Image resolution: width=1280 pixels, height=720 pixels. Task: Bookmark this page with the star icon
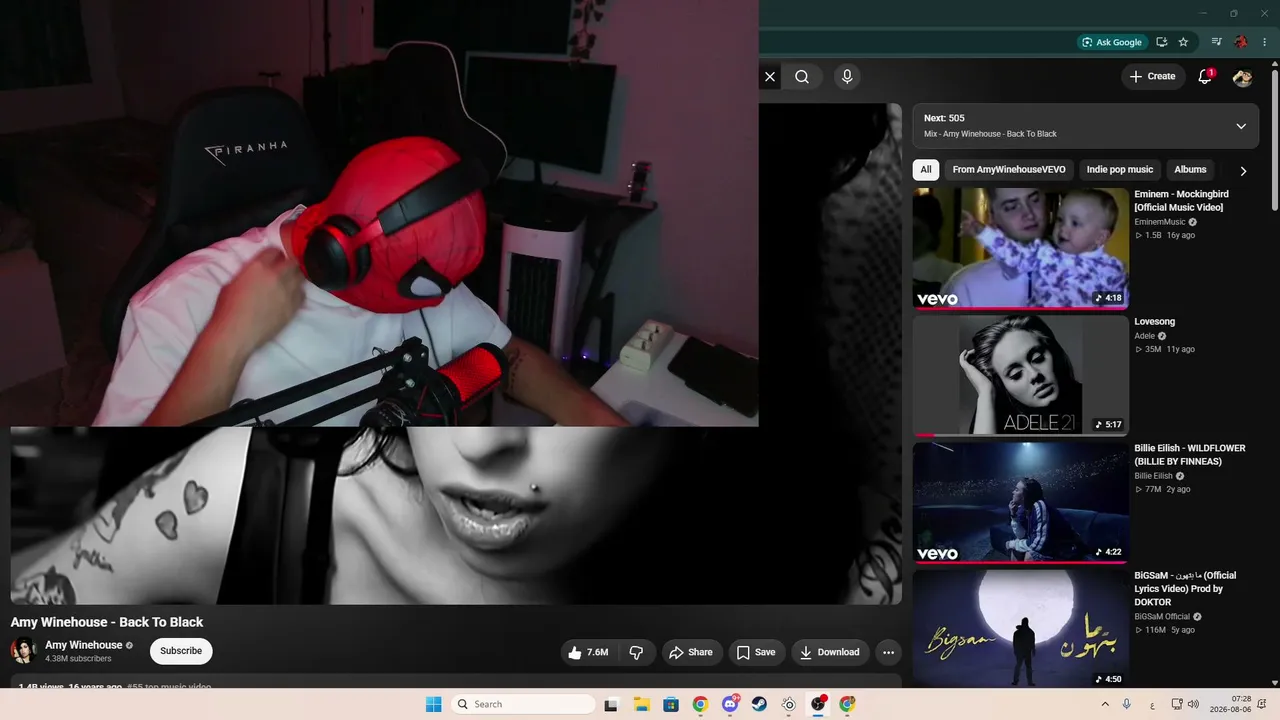click(1184, 42)
